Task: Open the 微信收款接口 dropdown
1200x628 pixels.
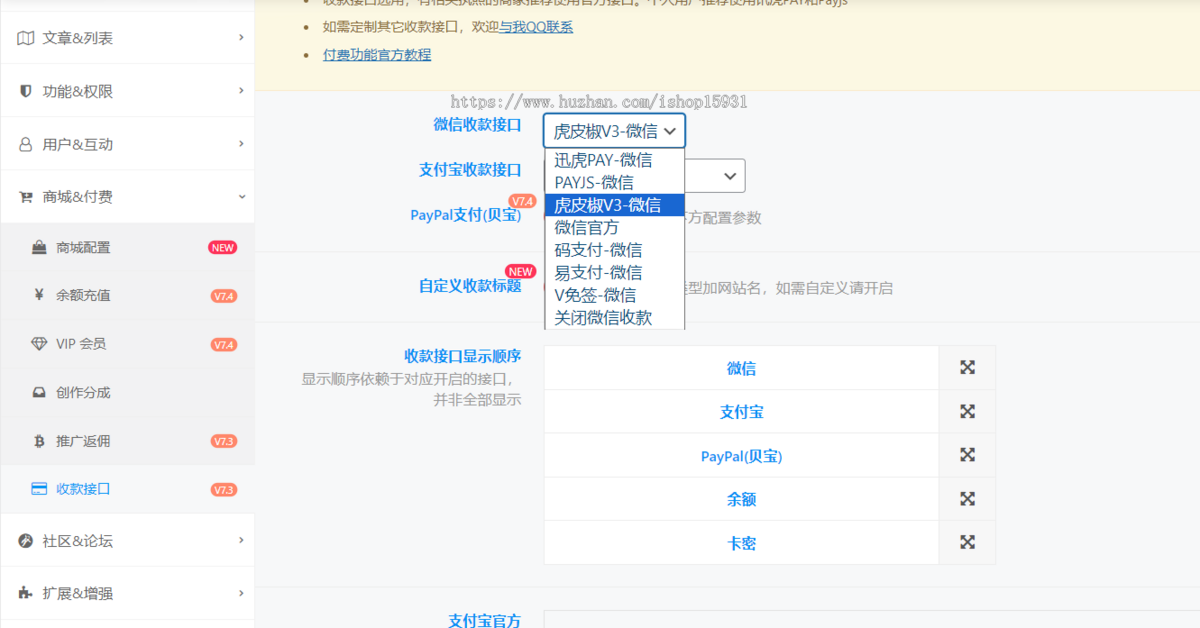Action: pyautogui.click(x=615, y=131)
